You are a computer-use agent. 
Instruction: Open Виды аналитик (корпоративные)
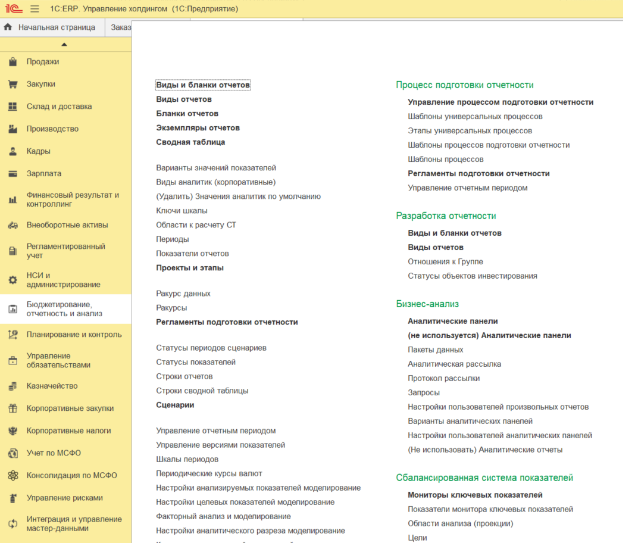[216, 182]
